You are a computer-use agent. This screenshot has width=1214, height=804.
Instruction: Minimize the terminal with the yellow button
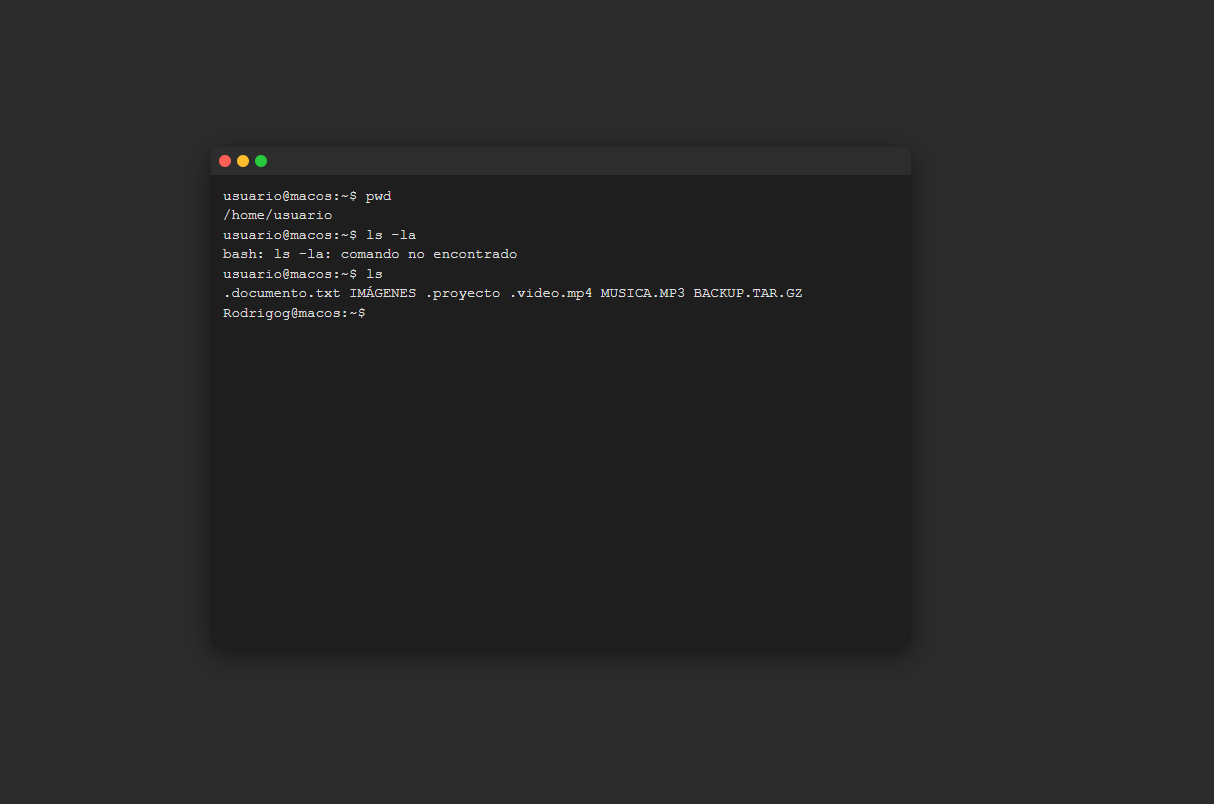tap(243, 161)
